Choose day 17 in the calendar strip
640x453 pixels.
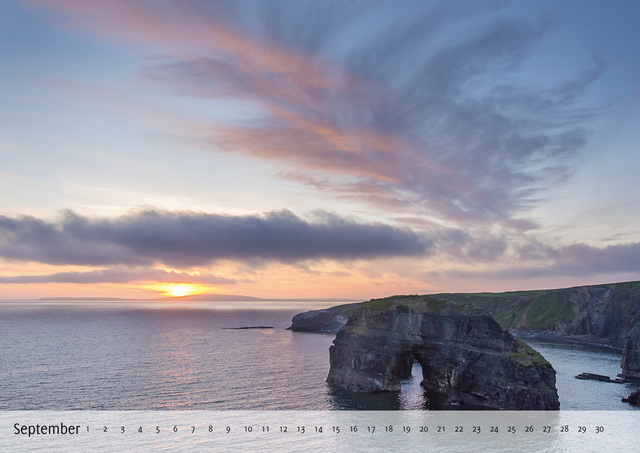[x=371, y=429]
